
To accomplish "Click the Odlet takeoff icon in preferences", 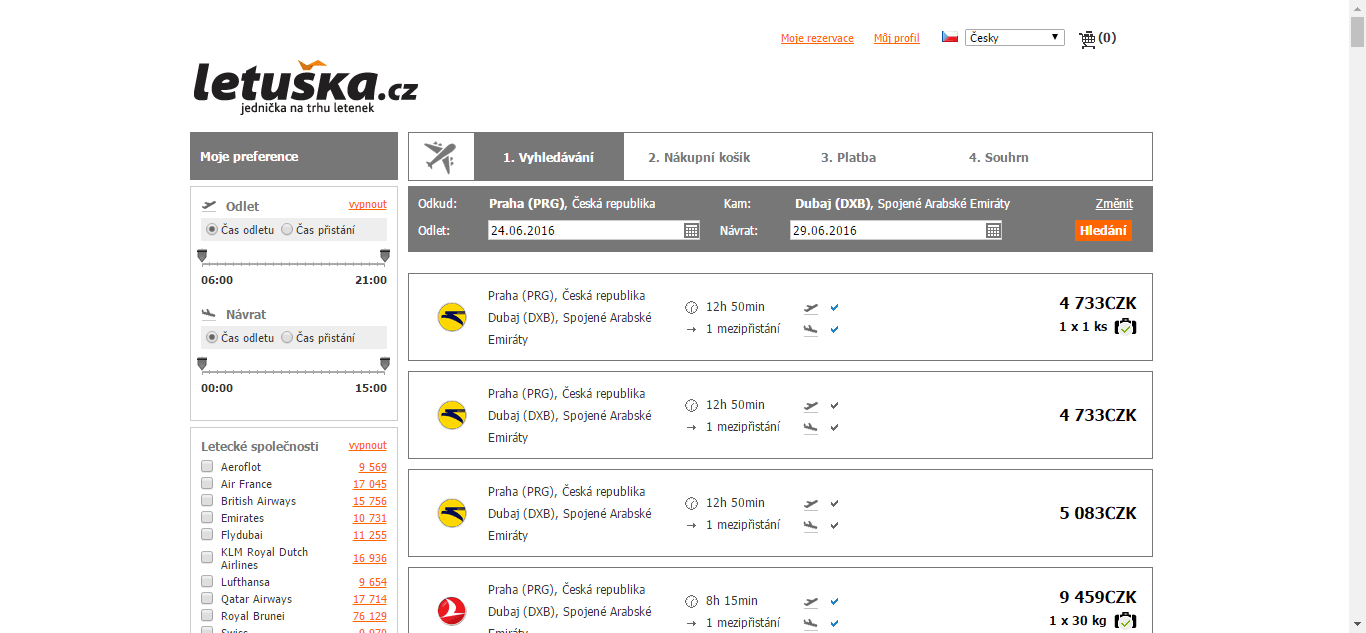I will point(209,206).
